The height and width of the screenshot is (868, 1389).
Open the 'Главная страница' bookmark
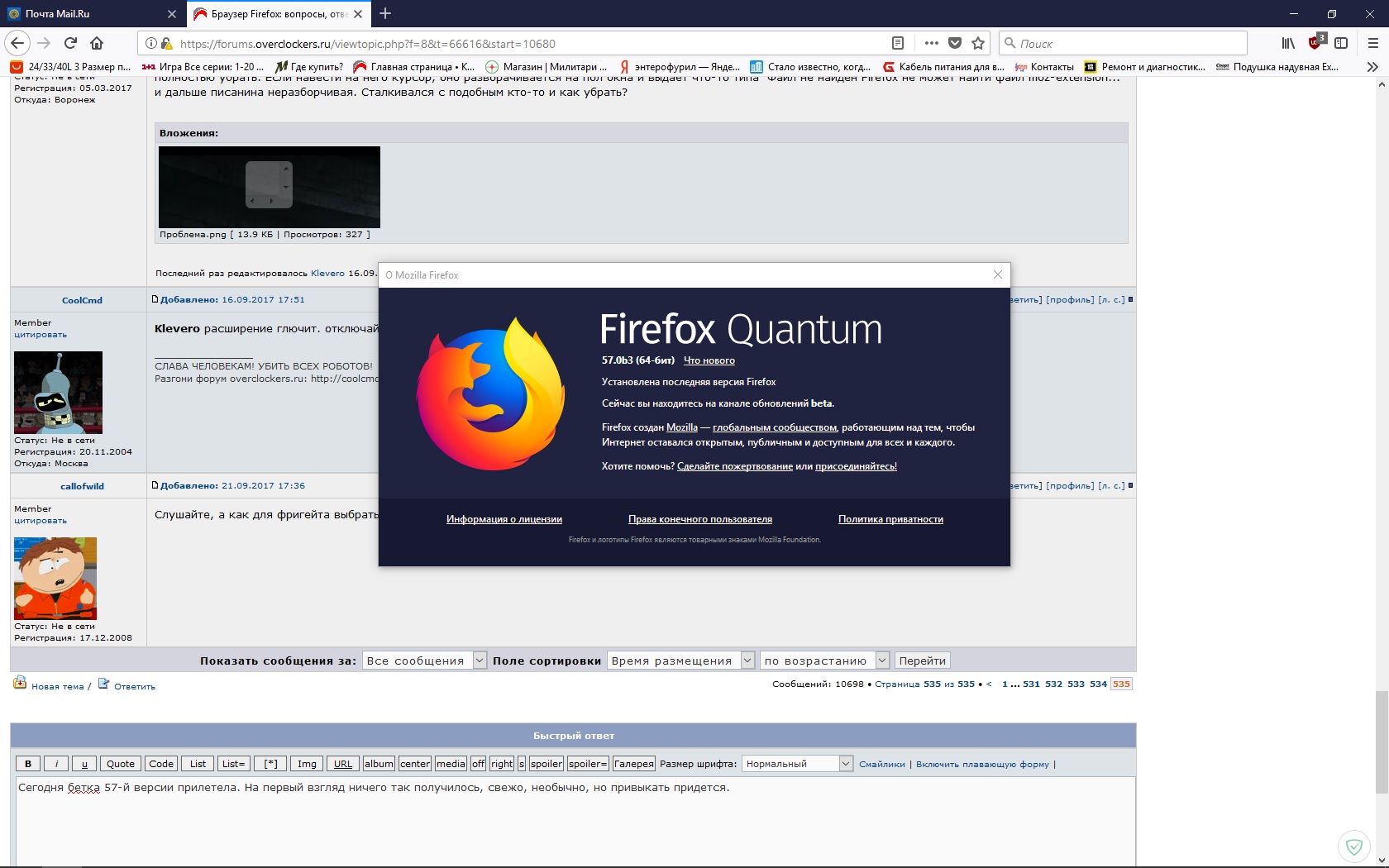click(413, 67)
